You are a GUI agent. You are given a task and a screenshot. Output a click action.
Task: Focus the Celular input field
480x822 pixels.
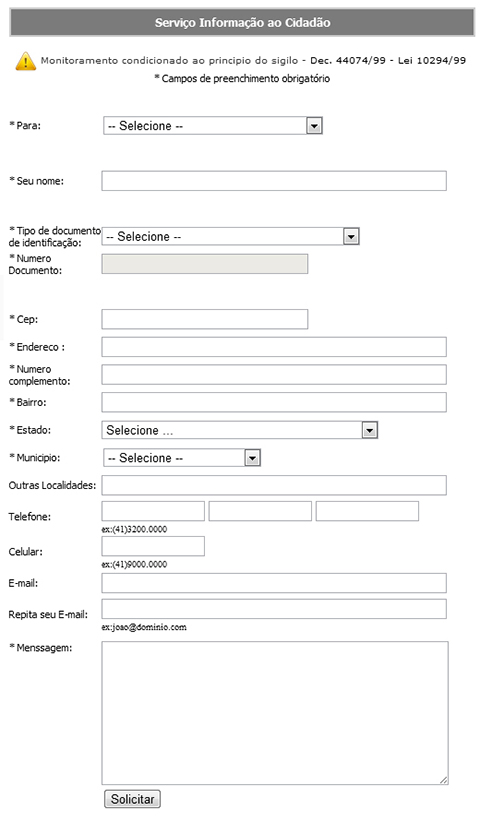153,546
